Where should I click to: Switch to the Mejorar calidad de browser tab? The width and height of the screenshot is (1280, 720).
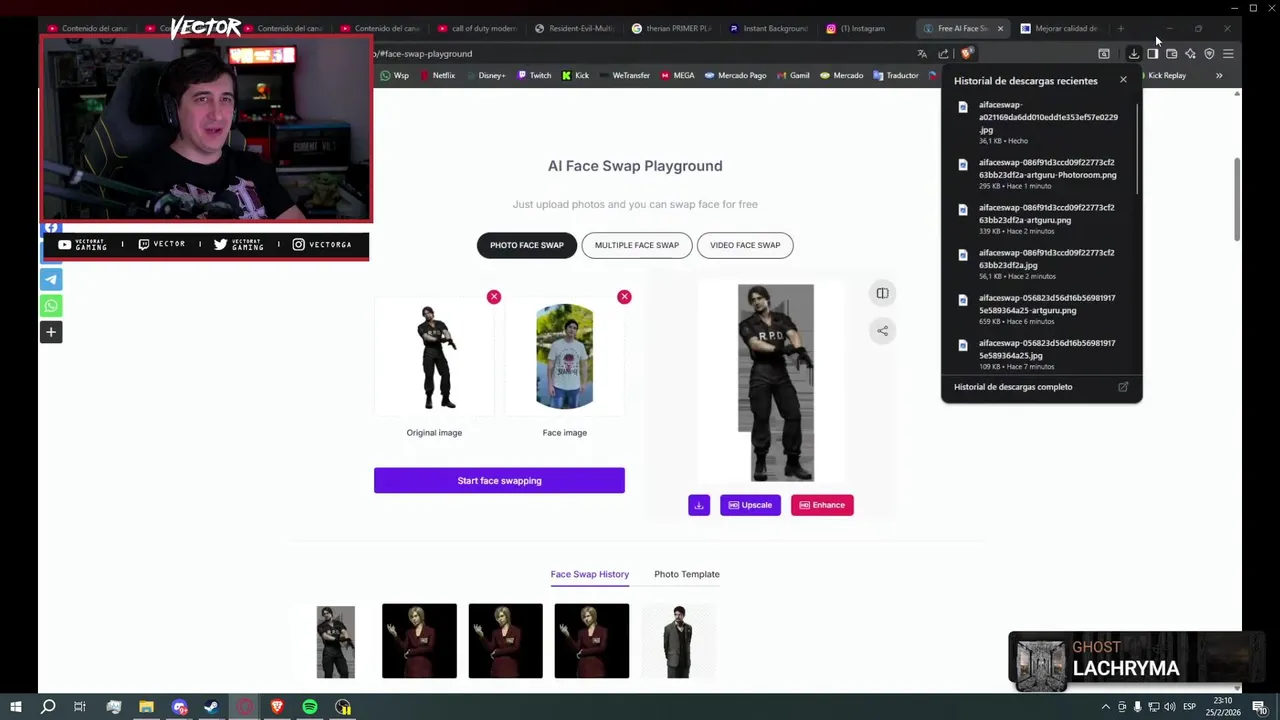click(1060, 28)
